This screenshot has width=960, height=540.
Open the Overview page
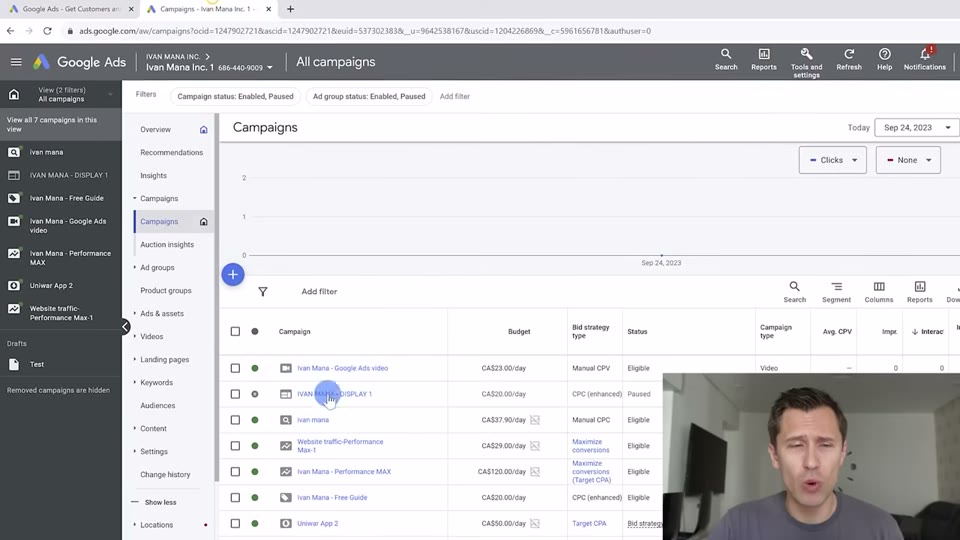click(156, 130)
